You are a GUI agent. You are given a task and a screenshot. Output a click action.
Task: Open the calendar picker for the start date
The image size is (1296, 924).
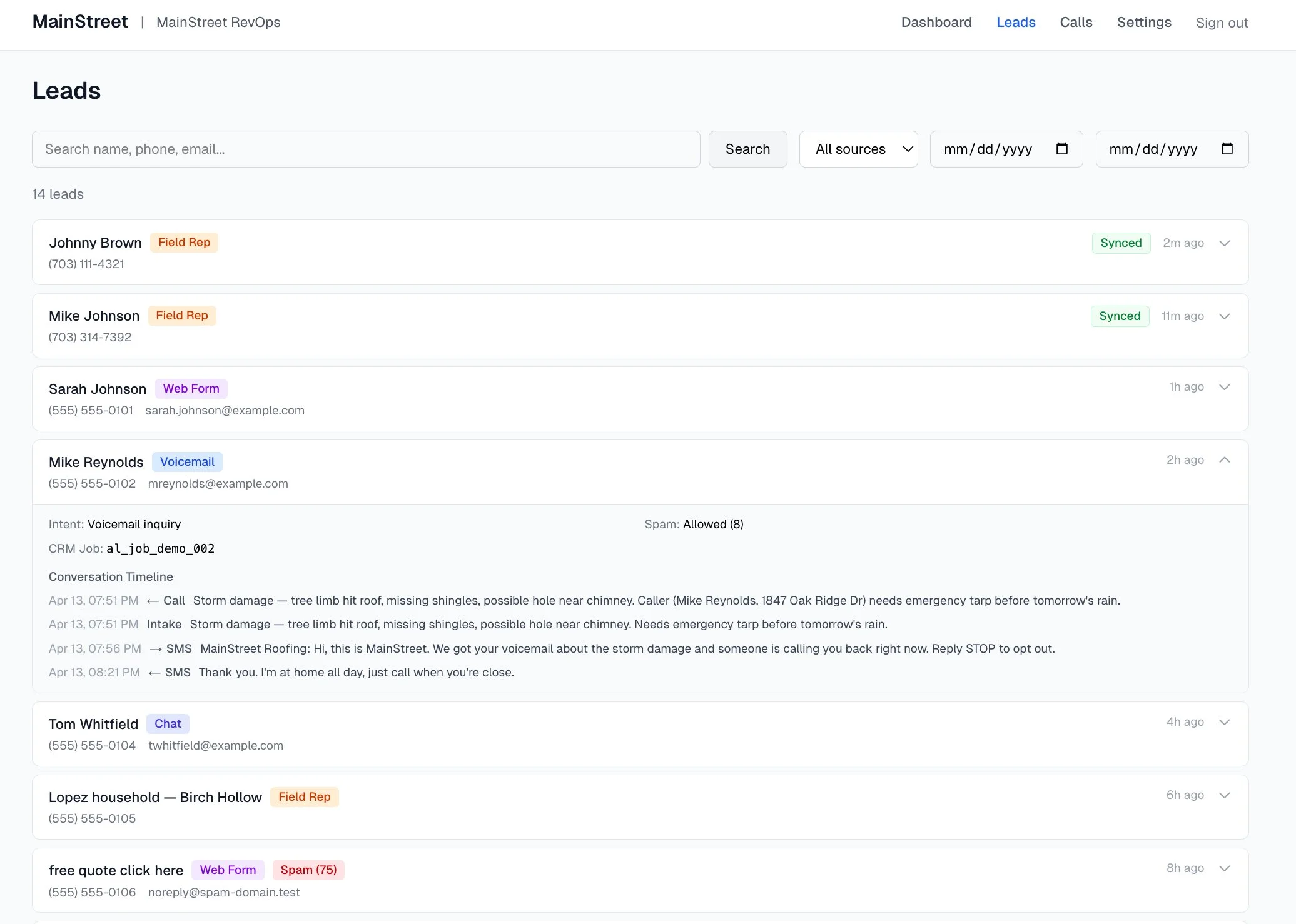[1062, 149]
